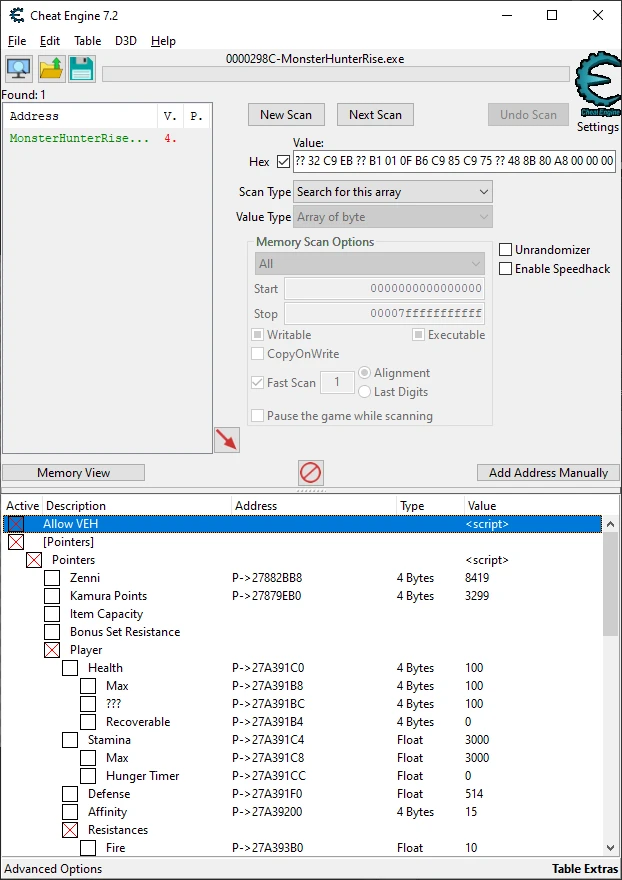This screenshot has height=880, width=622.
Task: Open the Scan Type dropdown
Action: [x=393, y=192]
